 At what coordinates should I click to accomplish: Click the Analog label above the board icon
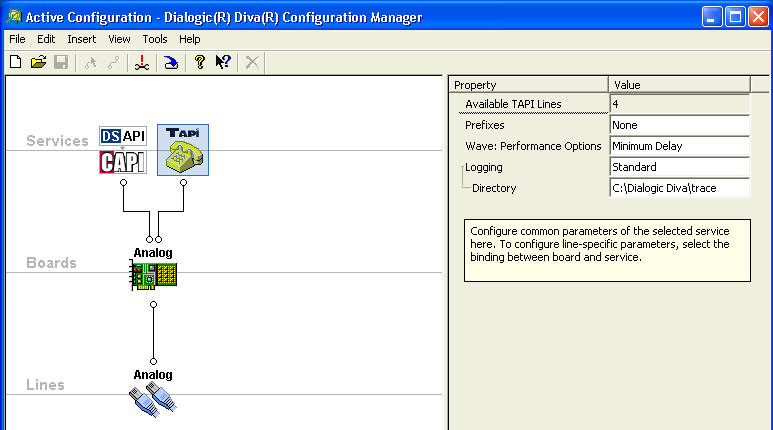[153, 252]
